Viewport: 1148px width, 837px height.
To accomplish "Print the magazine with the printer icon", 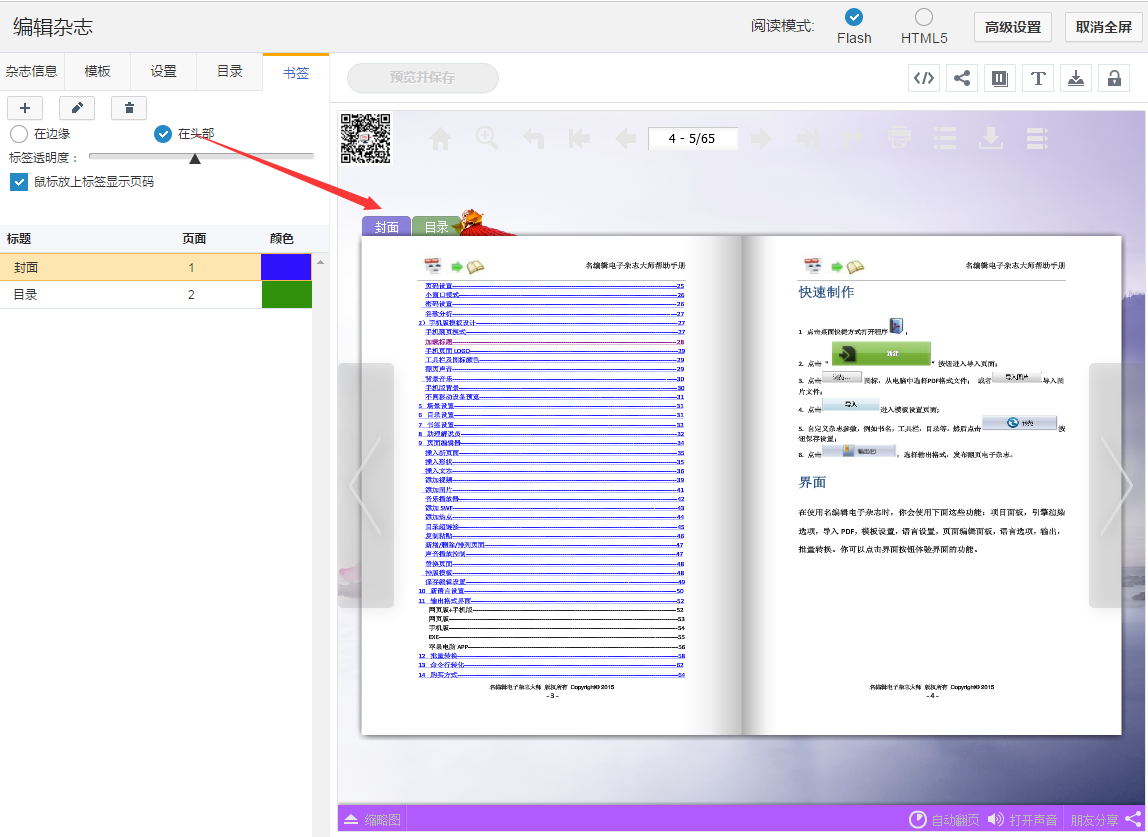I will click(x=900, y=138).
